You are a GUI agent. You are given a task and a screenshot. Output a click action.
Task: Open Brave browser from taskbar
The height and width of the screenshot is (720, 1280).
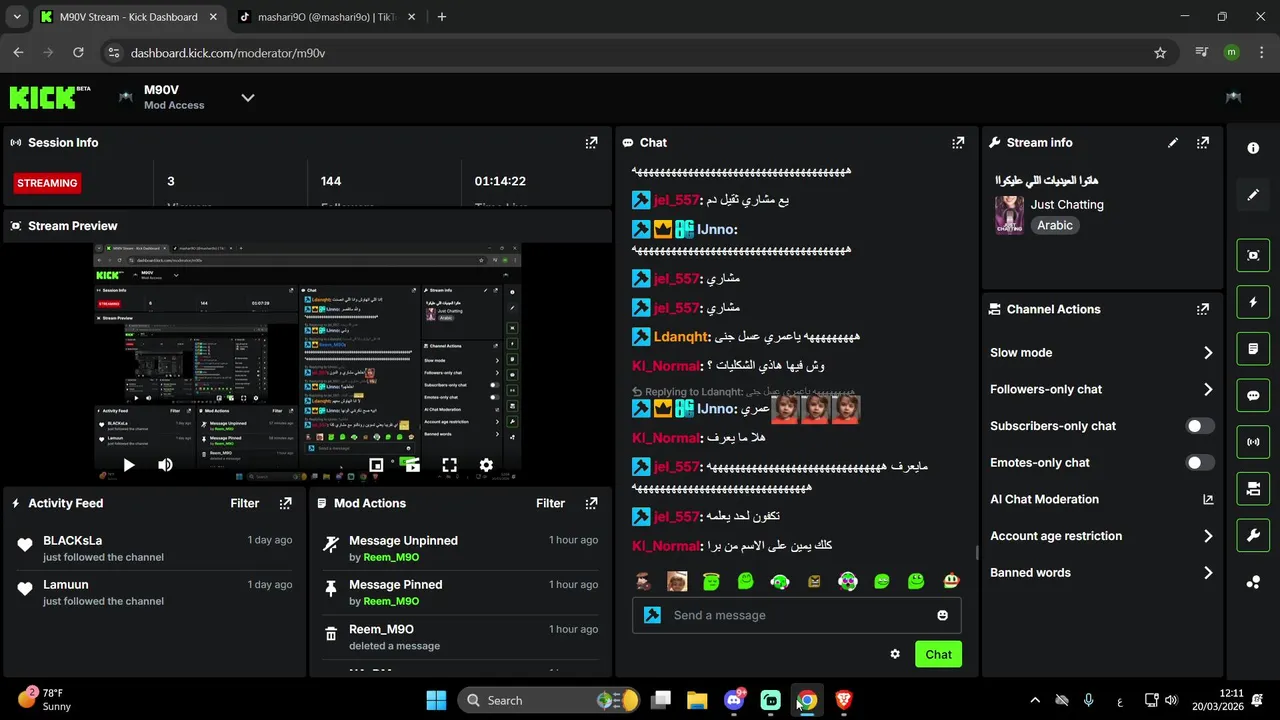click(843, 700)
